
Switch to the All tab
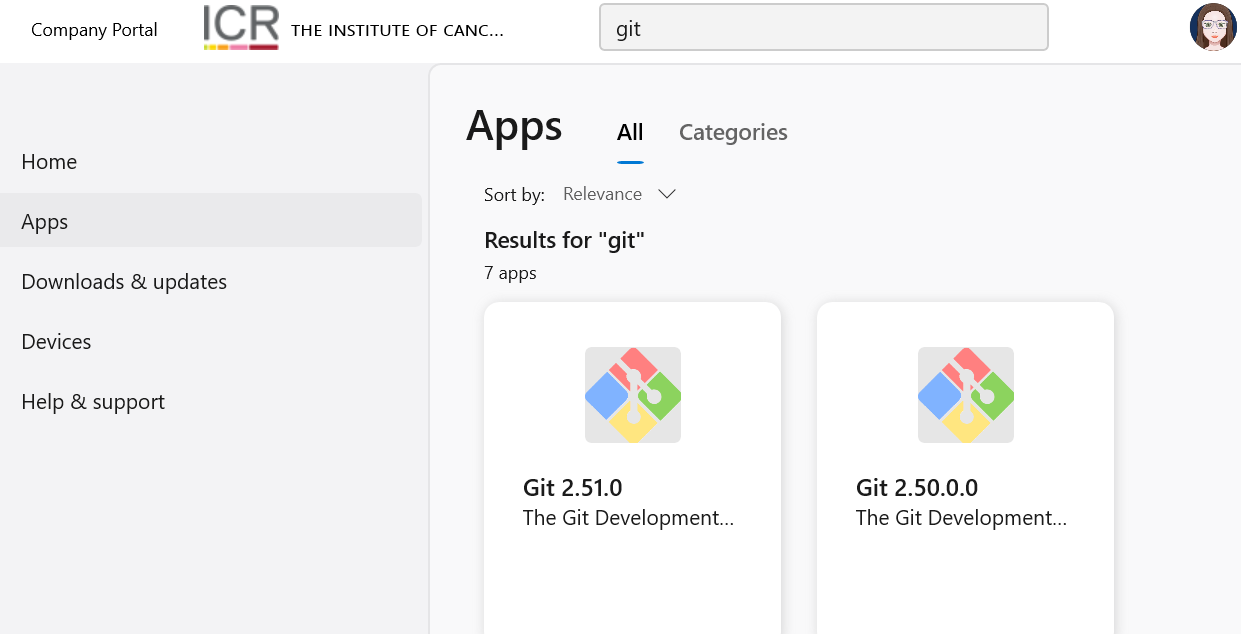coord(630,132)
